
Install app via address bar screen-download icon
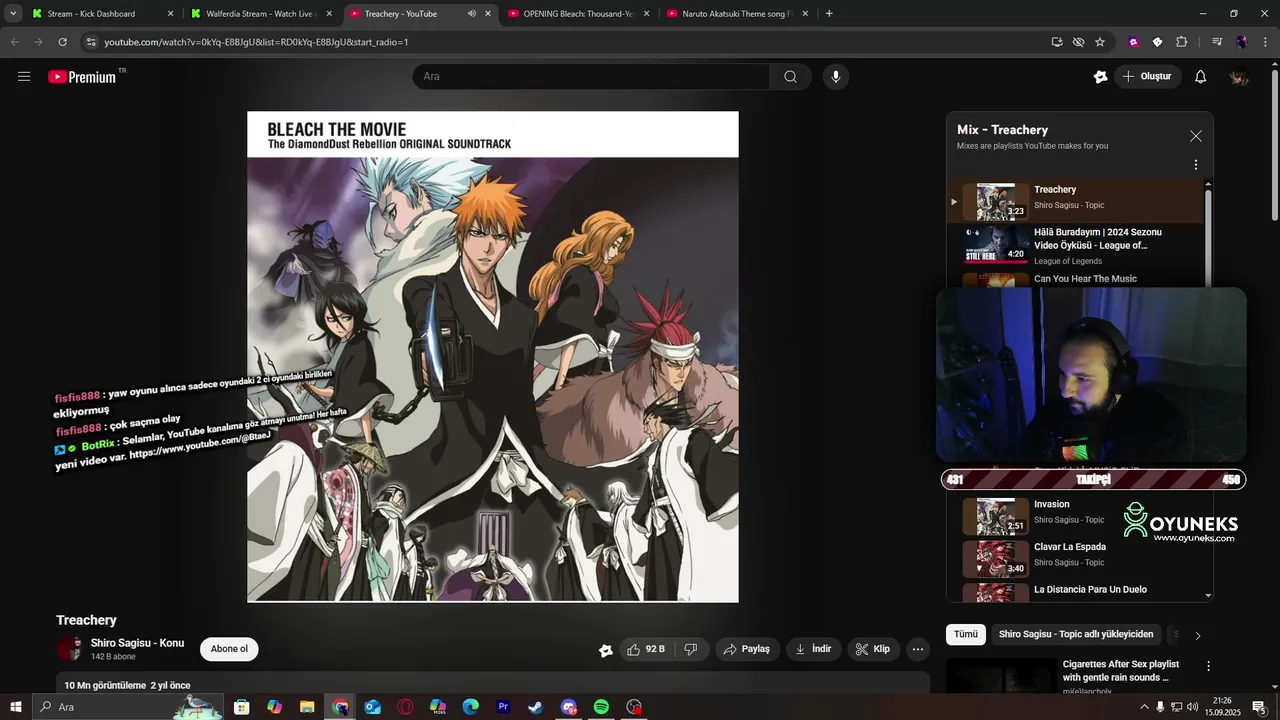1057,42
